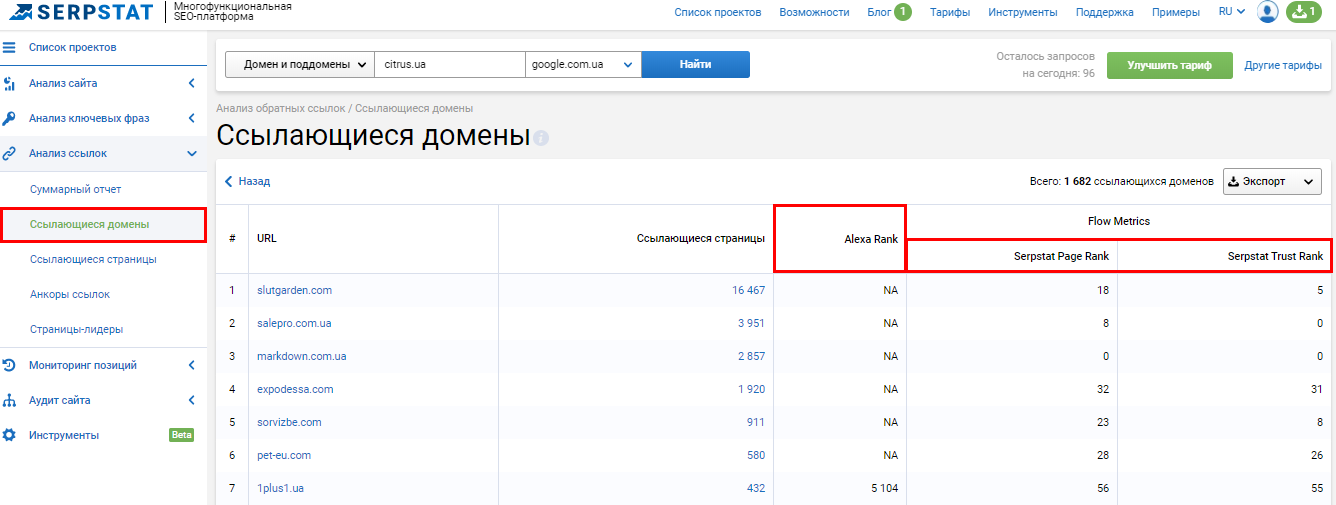
Task: Open Страницы-лидеры in the sidebar
Action: (76, 329)
